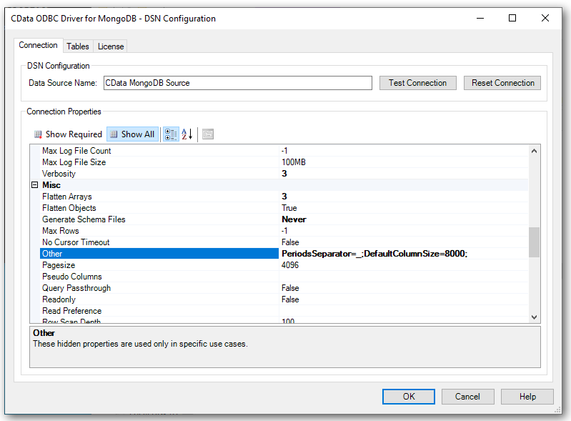The width and height of the screenshot is (571, 421).
Task: Click the Reset Connection button
Action: [x=503, y=83]
